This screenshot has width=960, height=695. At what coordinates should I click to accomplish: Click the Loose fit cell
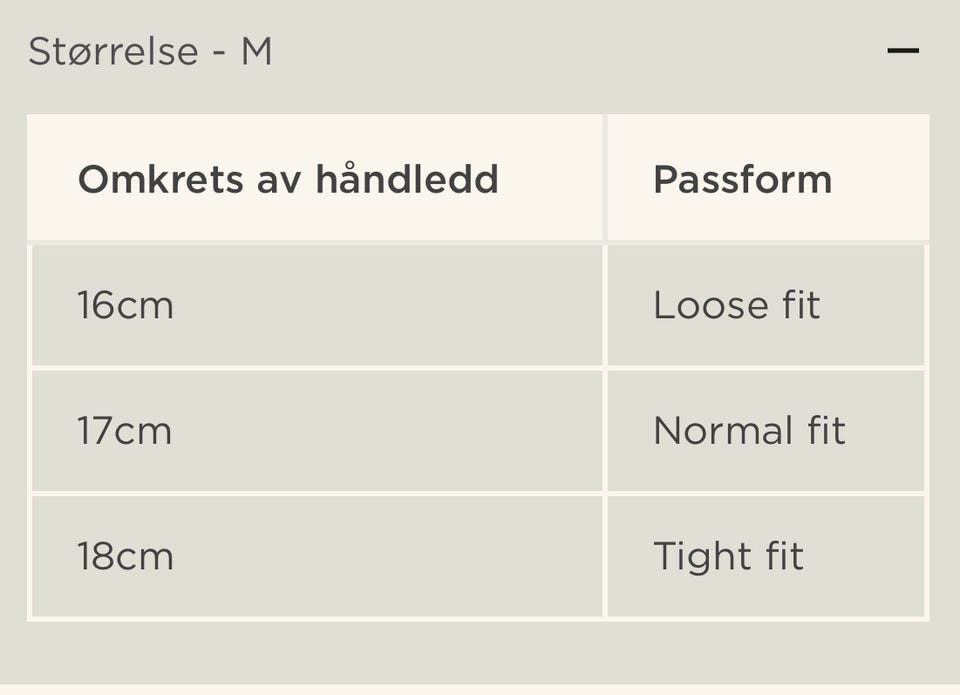point(736,305)
